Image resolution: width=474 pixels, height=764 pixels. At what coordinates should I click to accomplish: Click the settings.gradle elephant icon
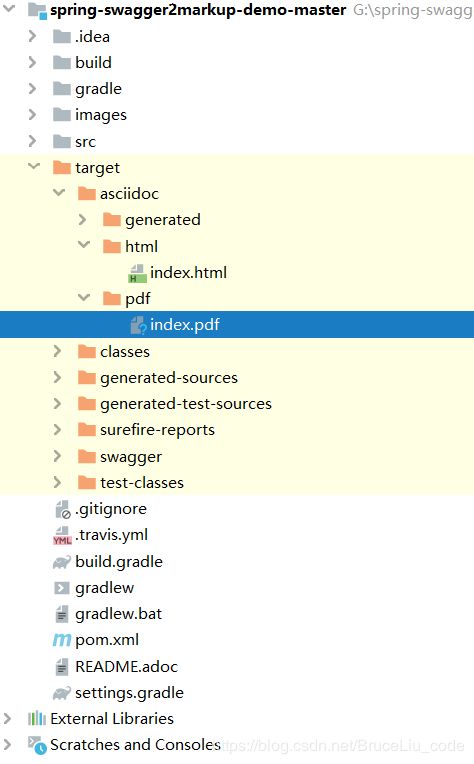pos(62,693)
